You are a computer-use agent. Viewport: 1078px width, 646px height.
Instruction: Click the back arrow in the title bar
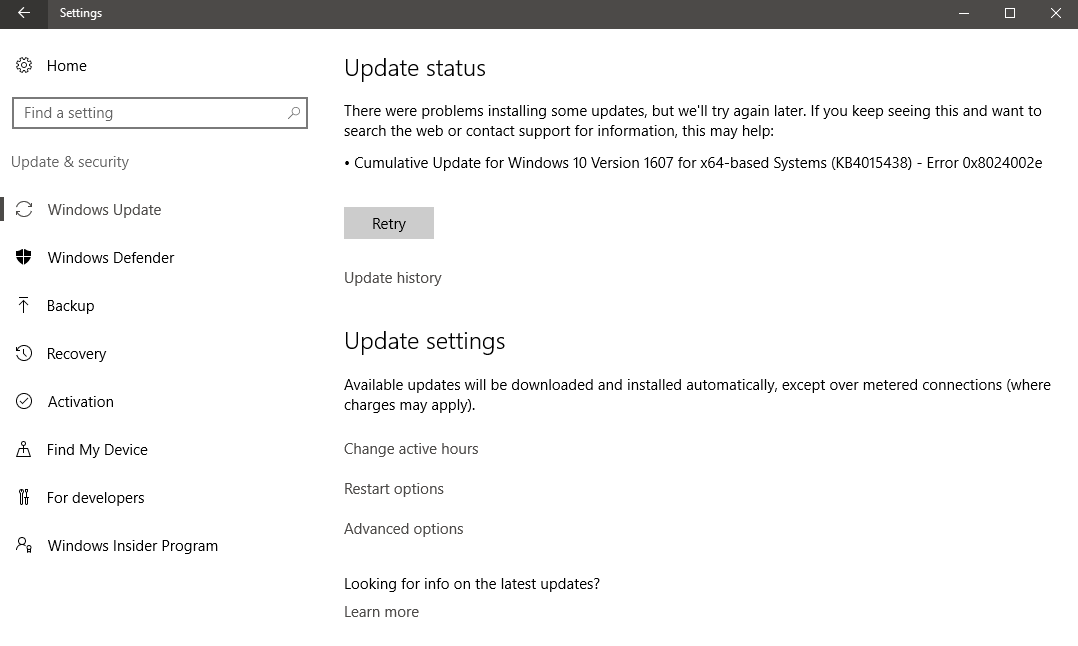[23, 13]
